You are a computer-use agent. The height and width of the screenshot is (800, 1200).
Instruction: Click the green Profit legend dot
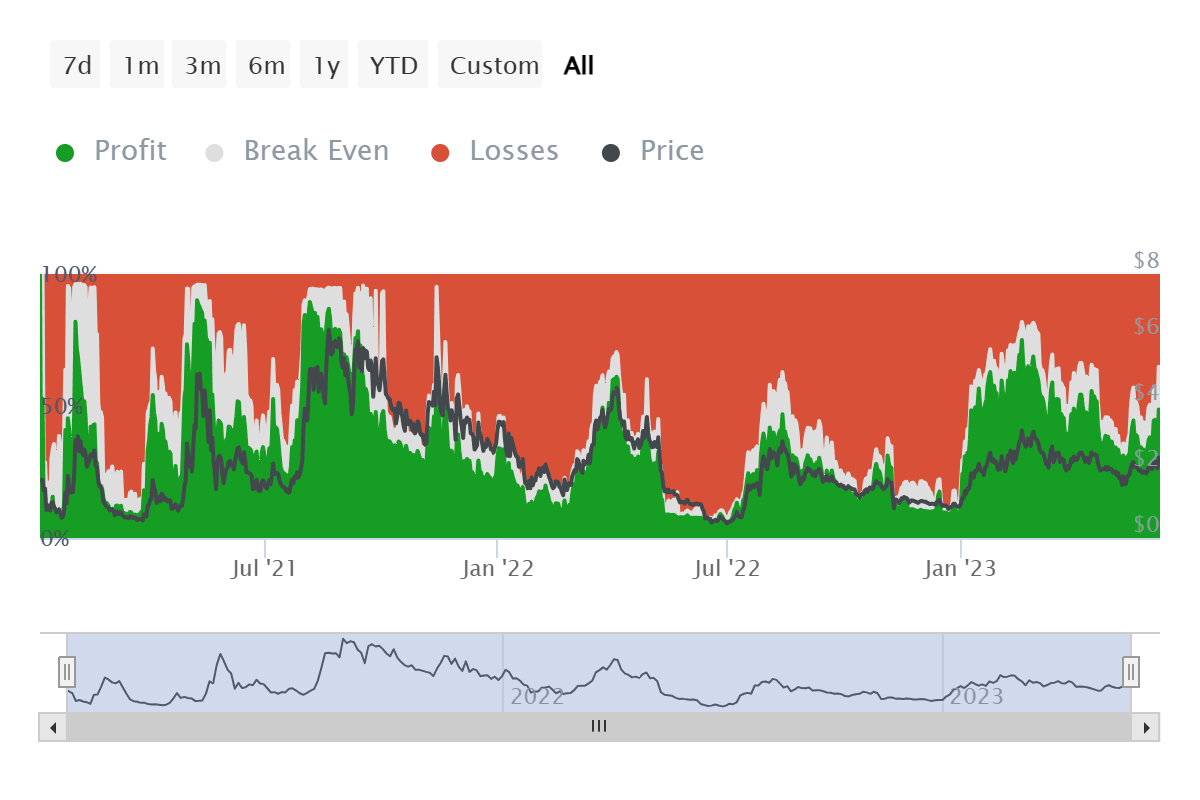coord(65,150)
